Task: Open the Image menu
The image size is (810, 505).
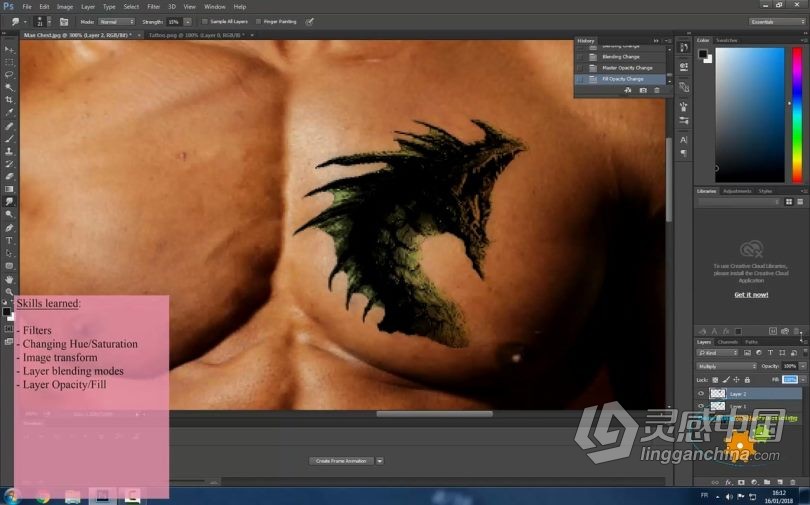Action: point(65,7)
